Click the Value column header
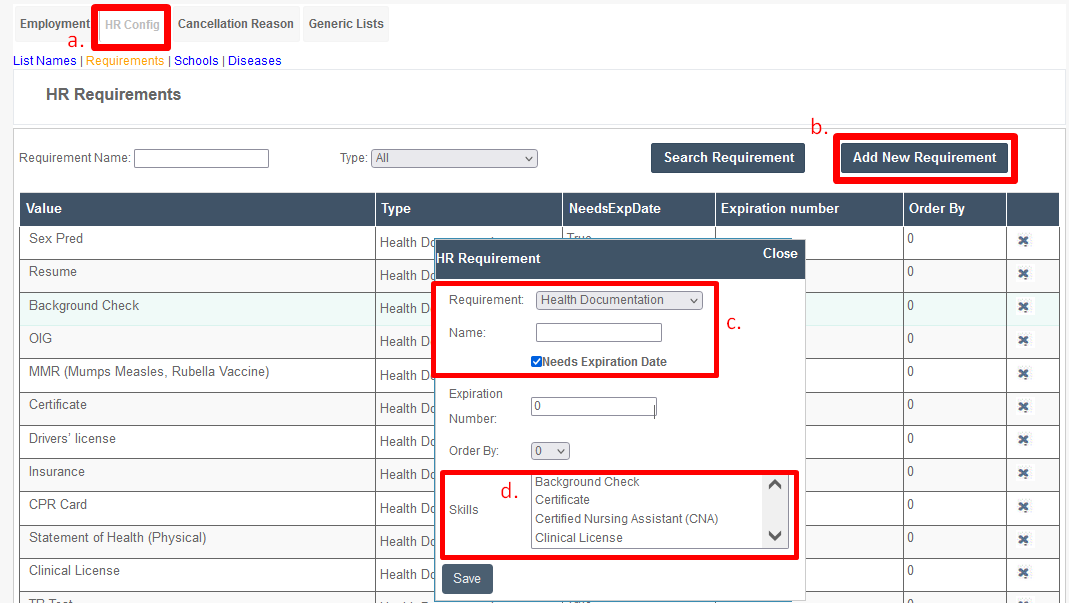This screenshot has height=603, width=1069. click(x=198, y=209)
